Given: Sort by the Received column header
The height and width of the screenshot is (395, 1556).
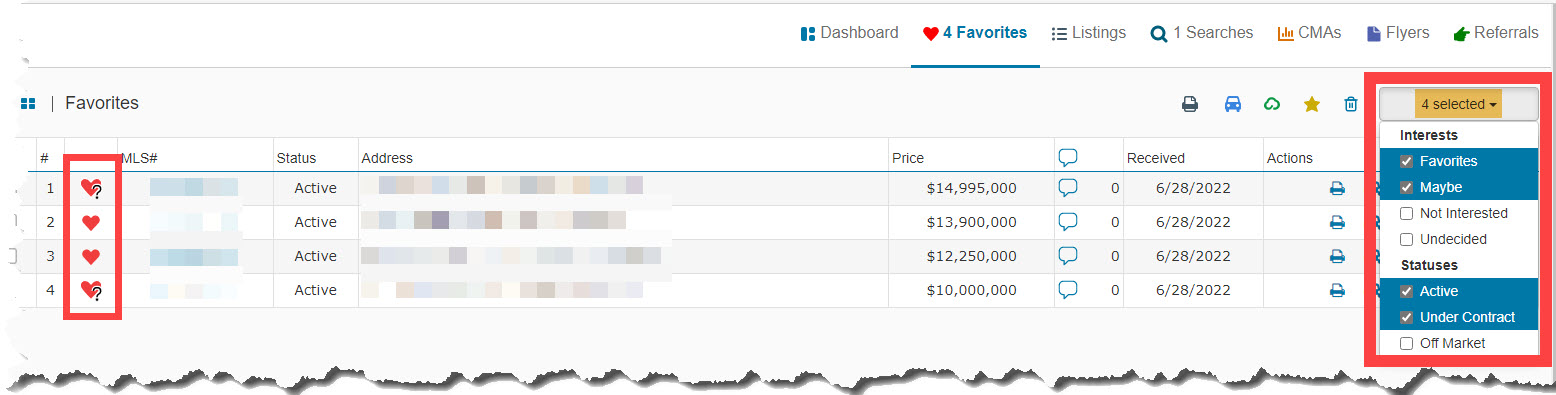Looking at the screenshot, I should [1156, 158].
